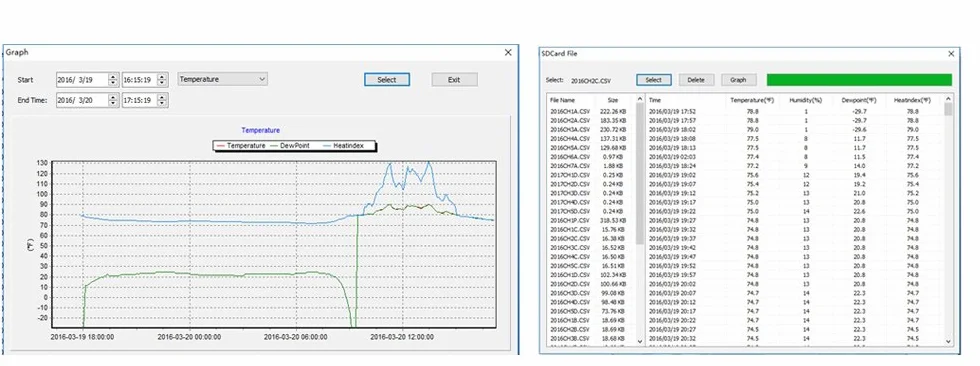Click the 2016/03/19 02:03 data row
Screen dimensions: 980x366
tap(795, 157)
